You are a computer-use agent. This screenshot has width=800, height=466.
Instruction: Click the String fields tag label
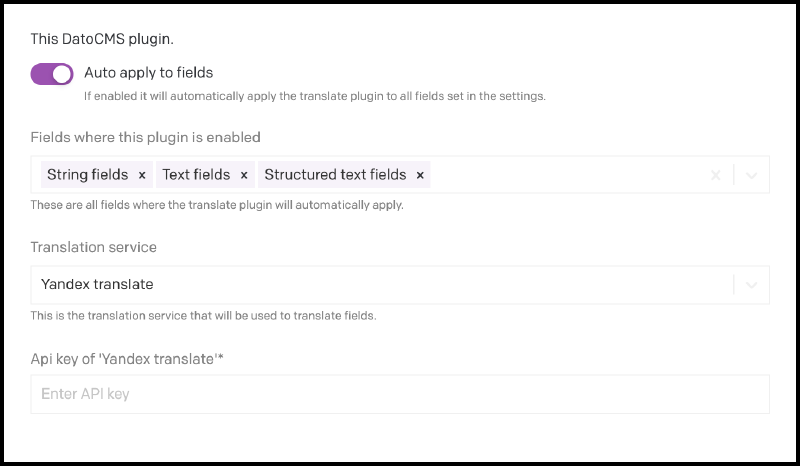point(87,175)
